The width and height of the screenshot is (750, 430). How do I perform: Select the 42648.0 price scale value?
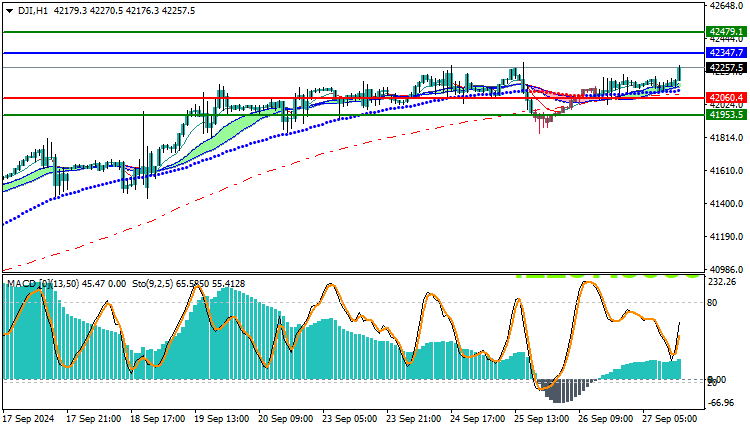click(726, 6)
